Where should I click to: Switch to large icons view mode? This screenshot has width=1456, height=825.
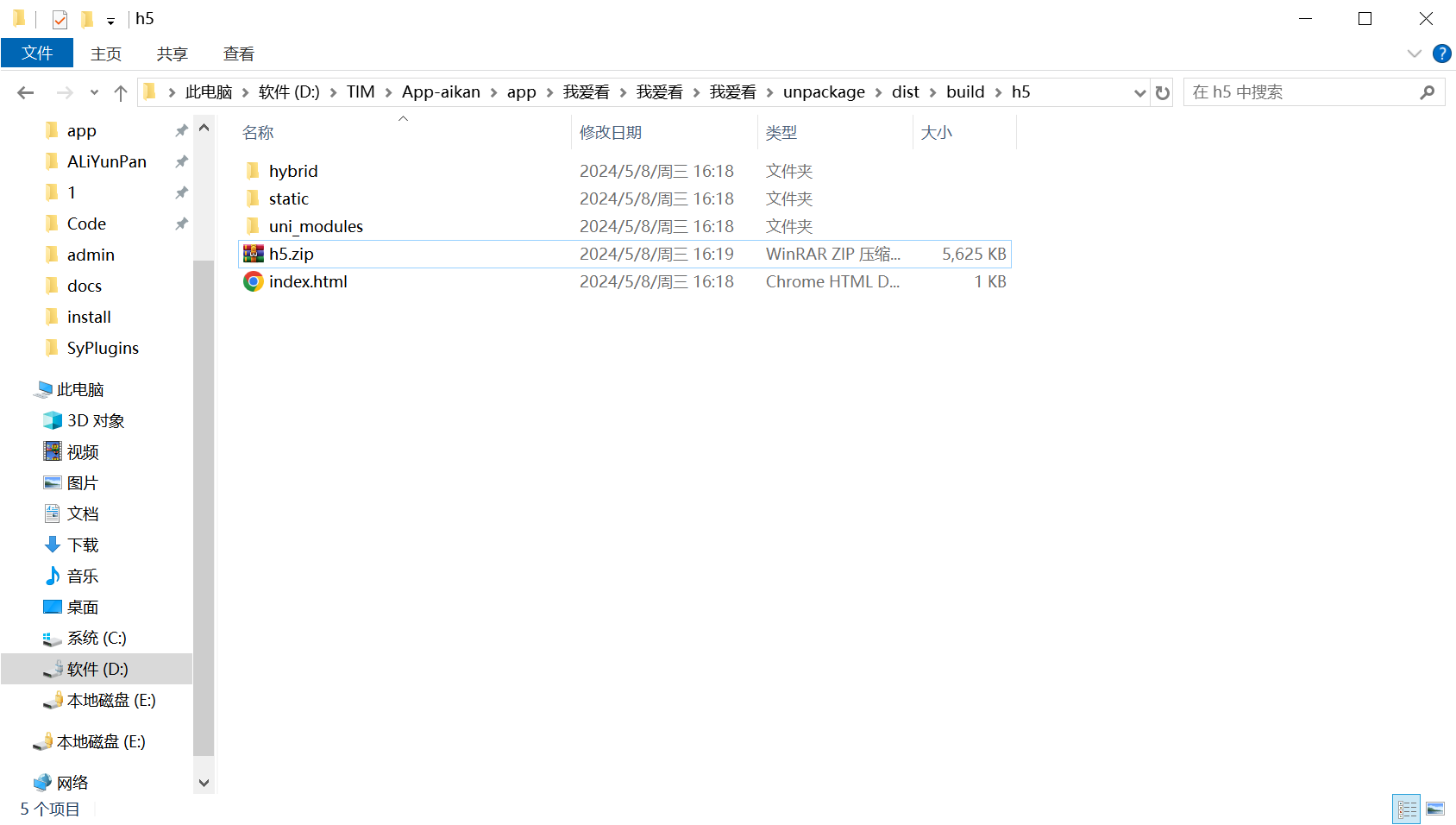1435,809
